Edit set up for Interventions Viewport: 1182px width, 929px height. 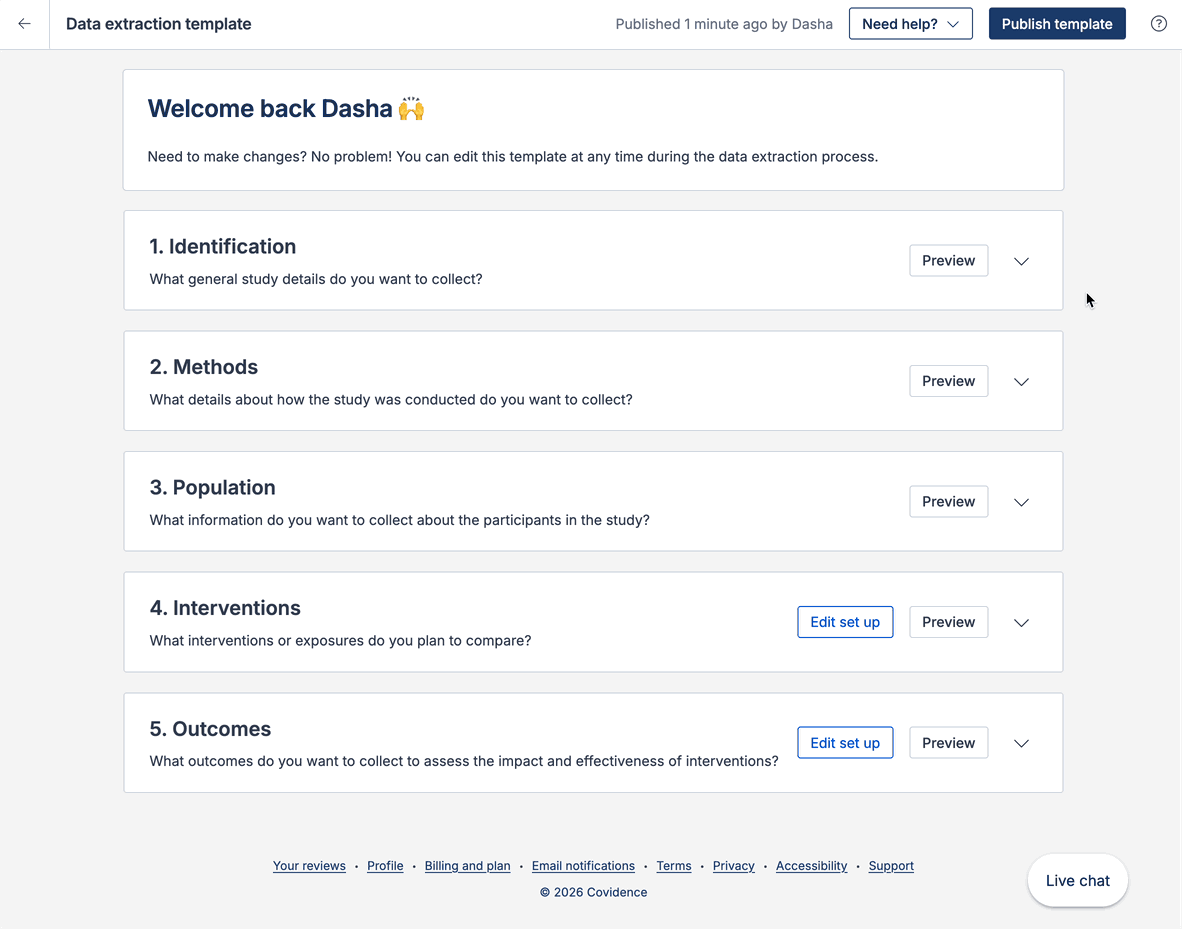pyautogui.click(x=845, y=621)
